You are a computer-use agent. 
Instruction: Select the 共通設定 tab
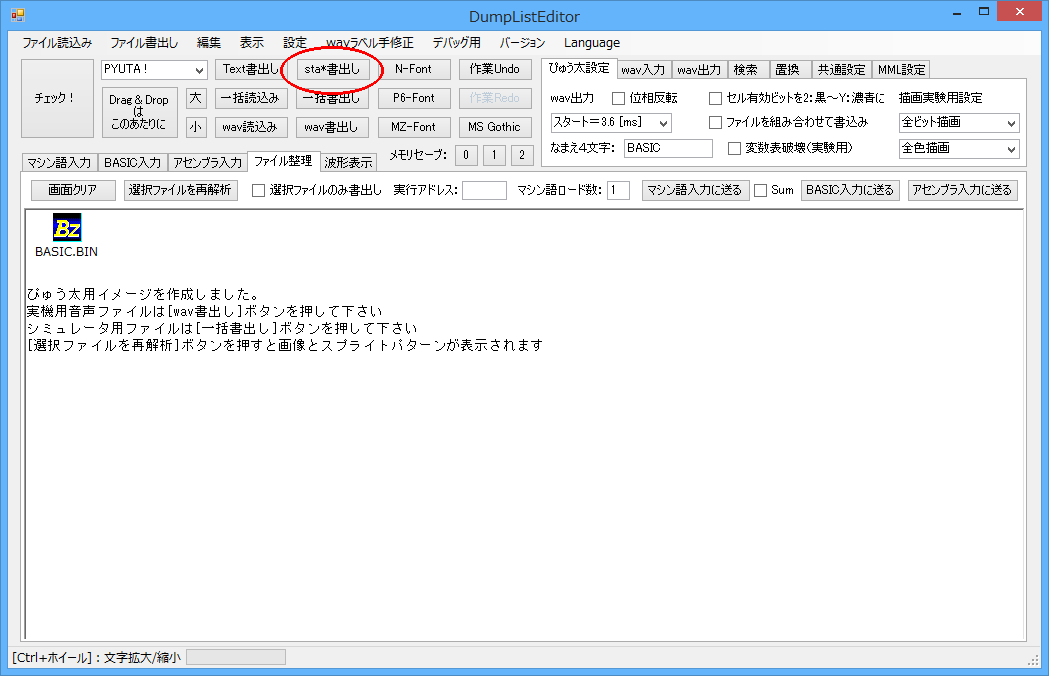[842, 70]
